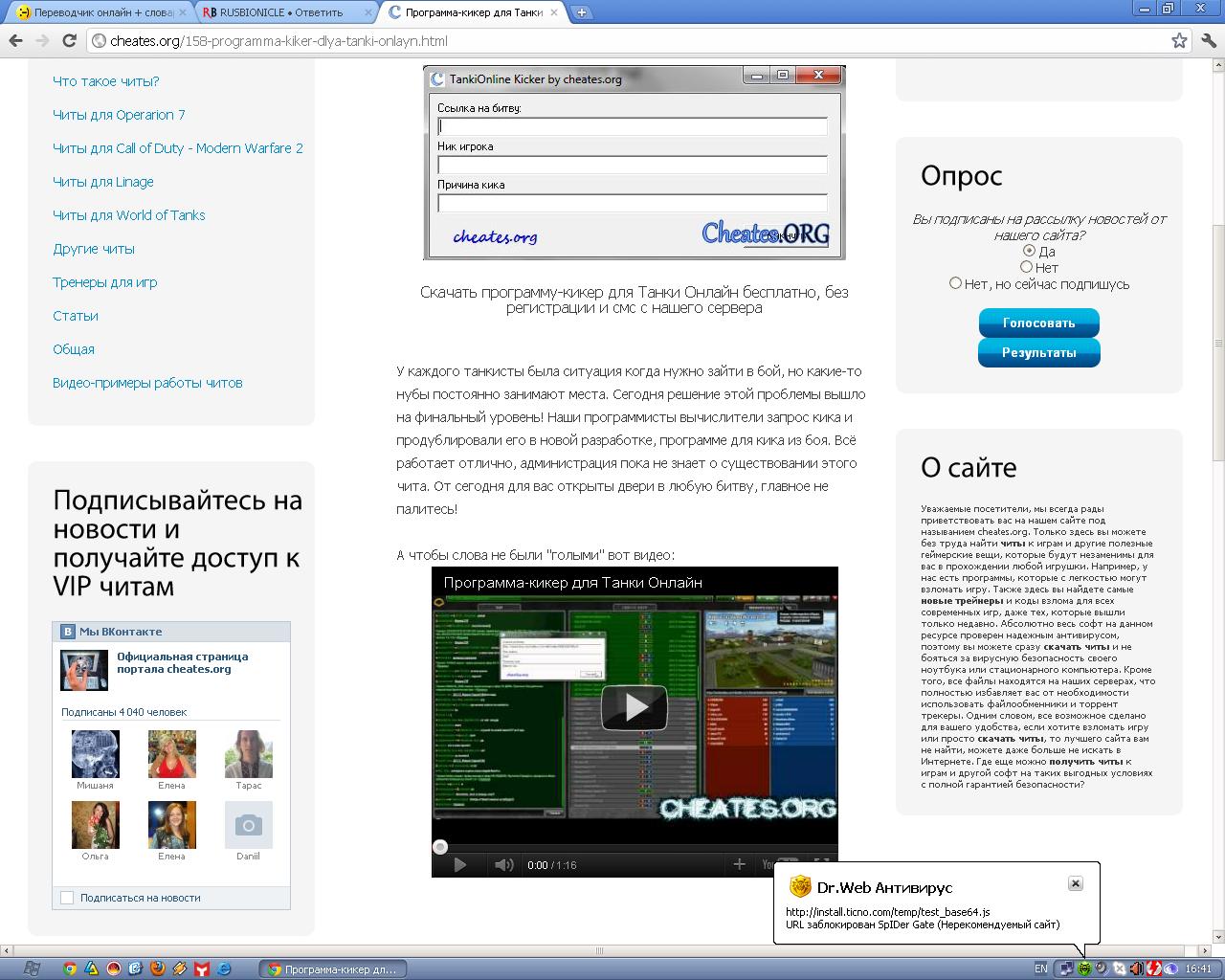
Task: Close the Dr.Web Антивирус notification popup
Action: pos(1075,883)
